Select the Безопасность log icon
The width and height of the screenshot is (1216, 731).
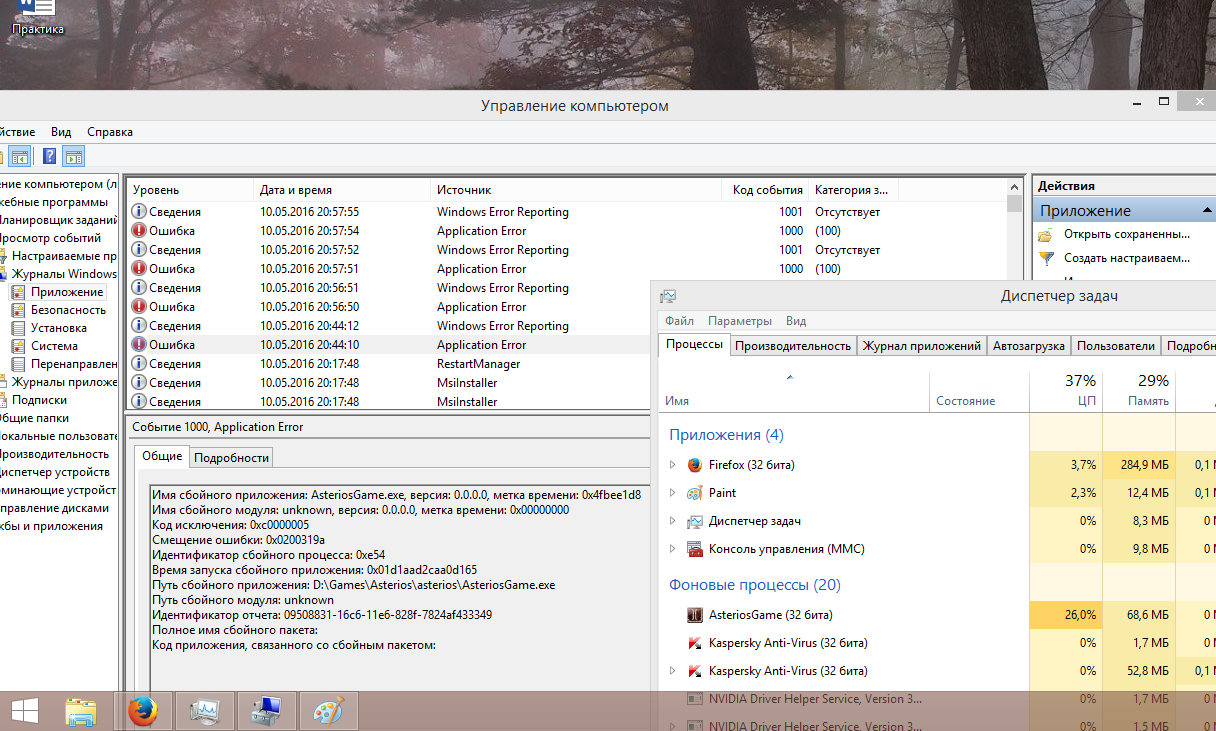pos(17,310)
